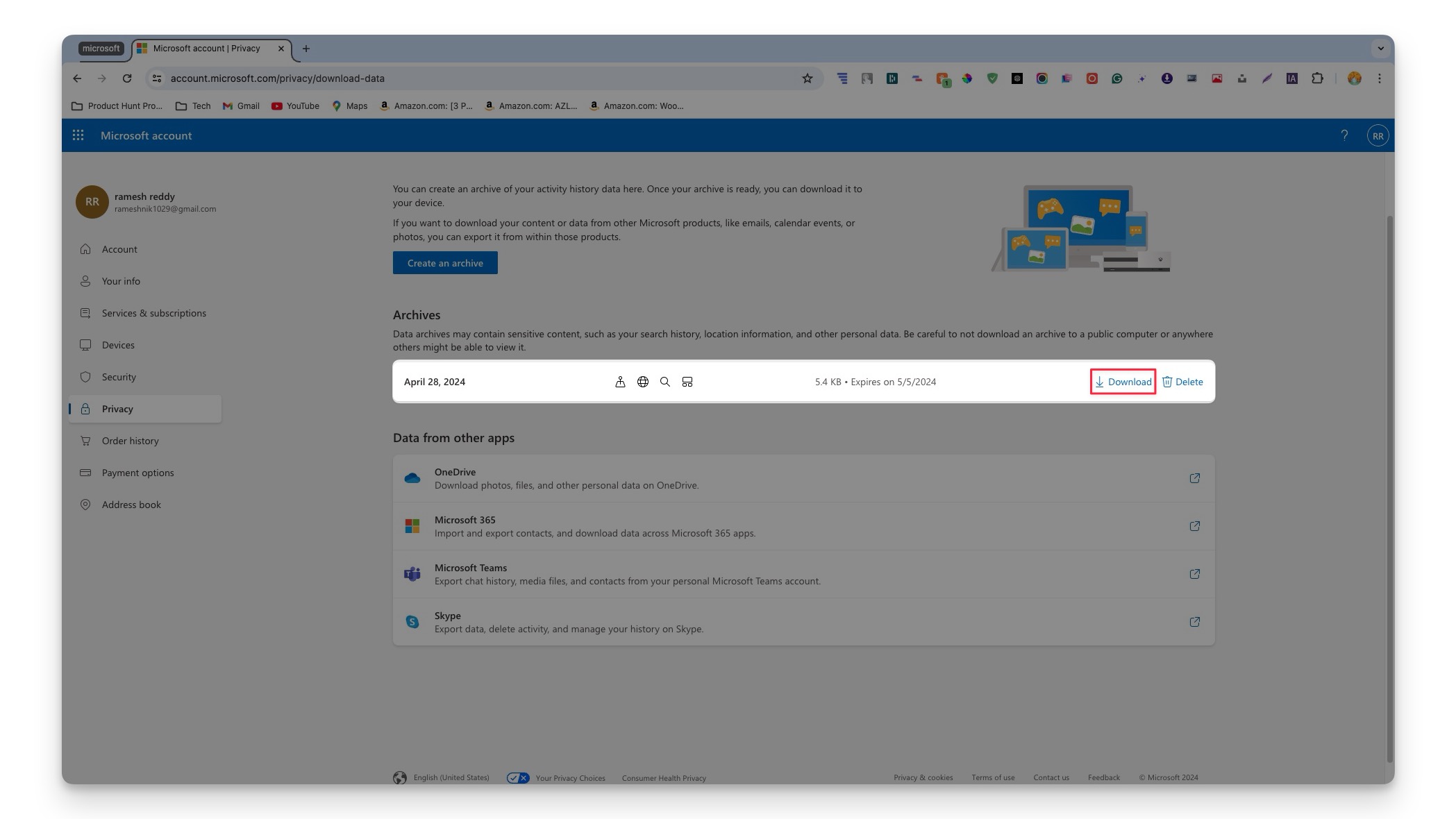Open the RR account manager in the blue header
This screenshot has width=1456, height=819.
click(x=1378, y=136)
